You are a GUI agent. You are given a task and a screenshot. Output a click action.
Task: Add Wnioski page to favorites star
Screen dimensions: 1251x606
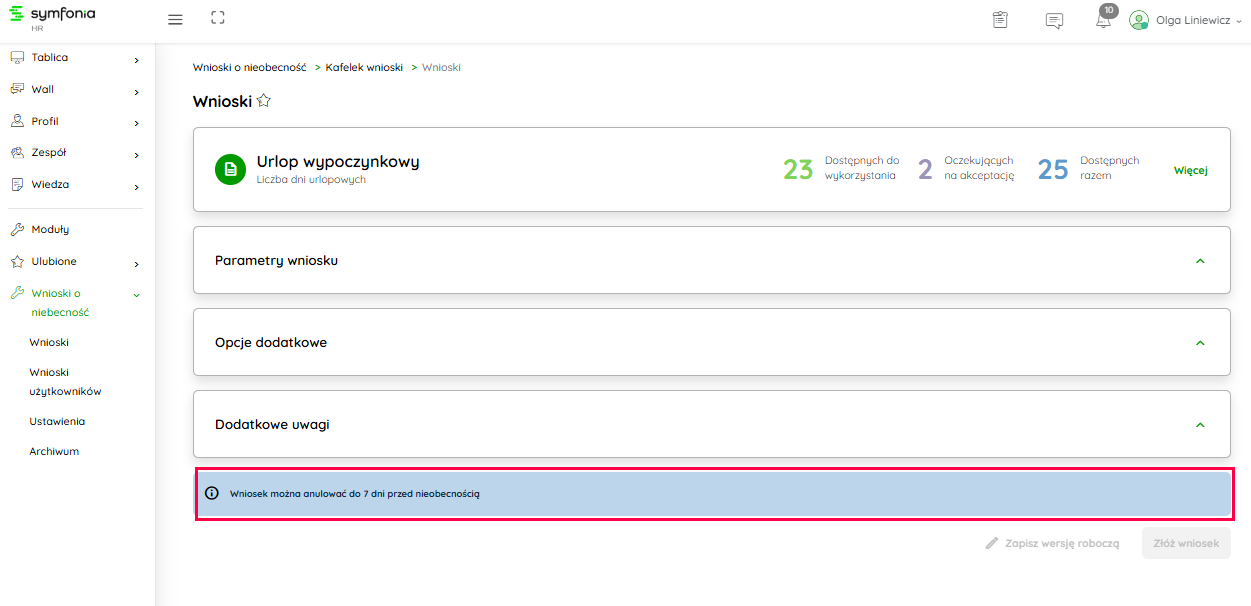coord(264,101)
